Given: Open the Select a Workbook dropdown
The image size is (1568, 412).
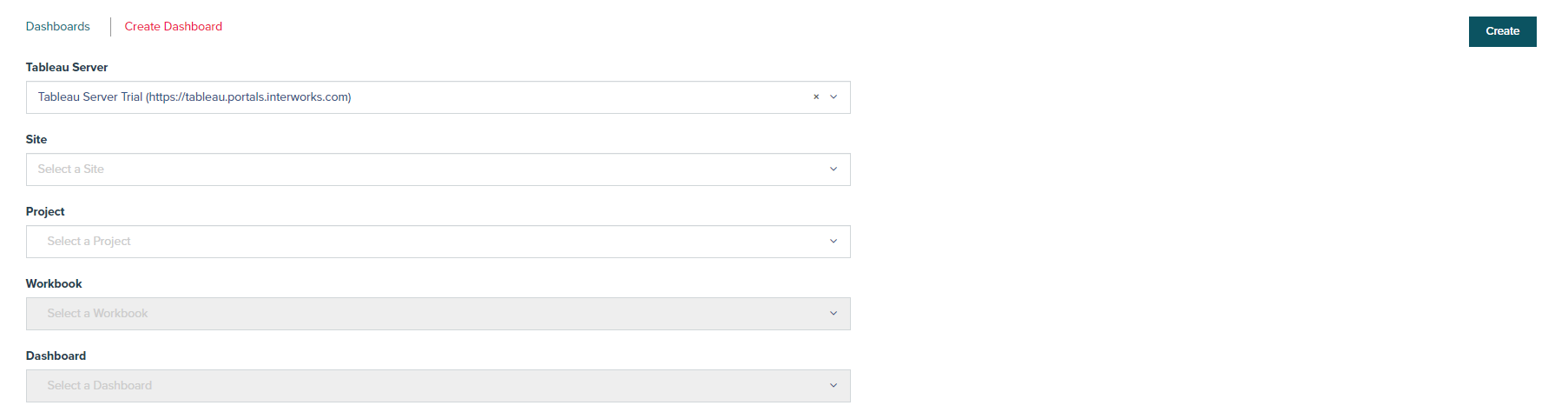Looking at the screenshot, I should pyautogui.click(x=425, y=314).
